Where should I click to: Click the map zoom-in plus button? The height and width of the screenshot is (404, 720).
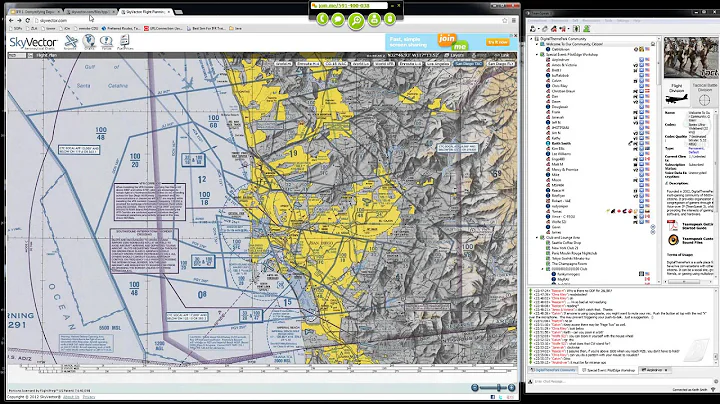[x=512, y=388]
